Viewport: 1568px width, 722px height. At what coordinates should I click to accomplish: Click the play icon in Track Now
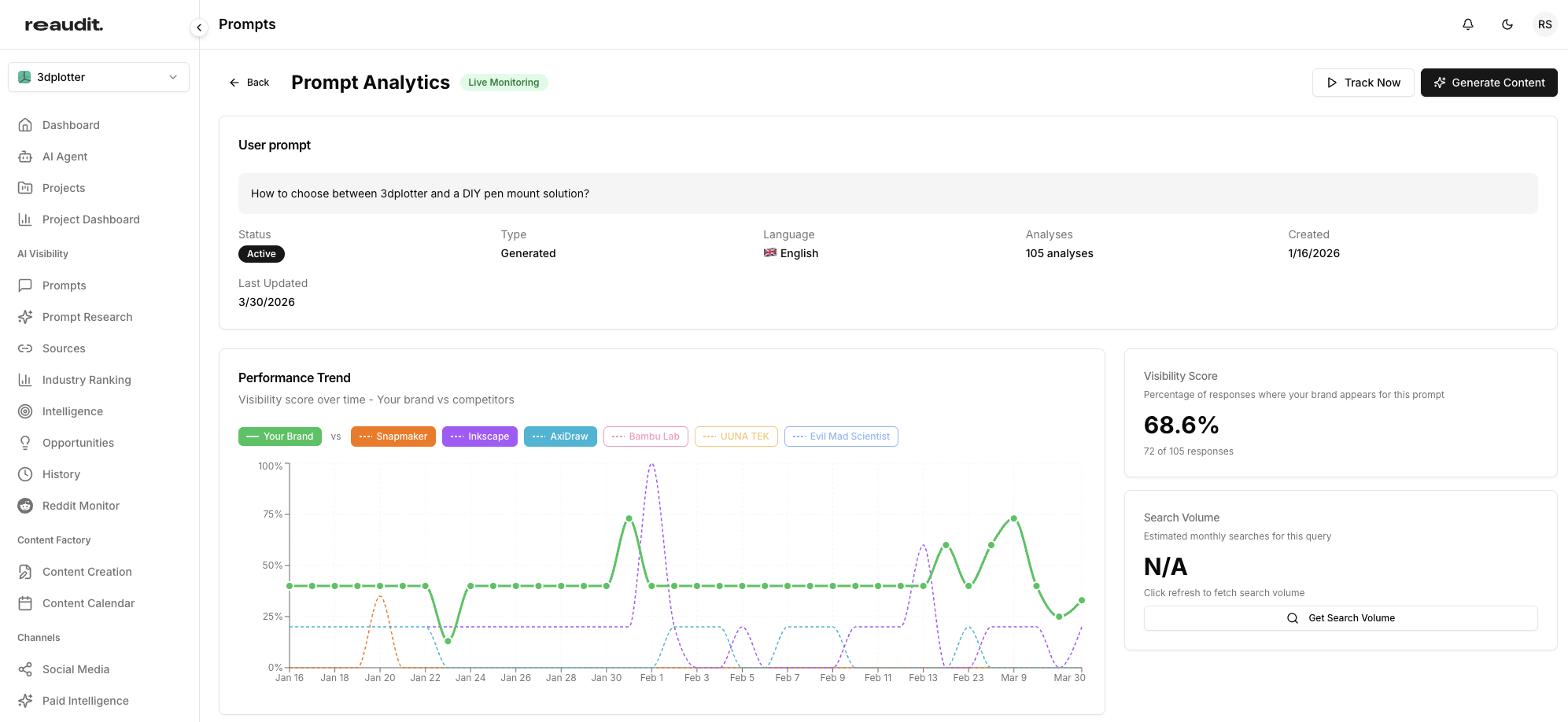tap(1332, 83)
